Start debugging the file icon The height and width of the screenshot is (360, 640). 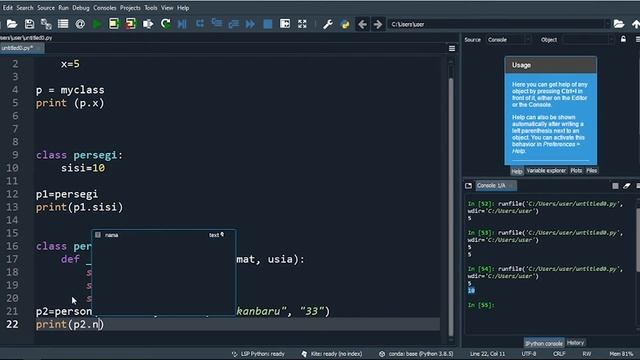coord(182,24)
